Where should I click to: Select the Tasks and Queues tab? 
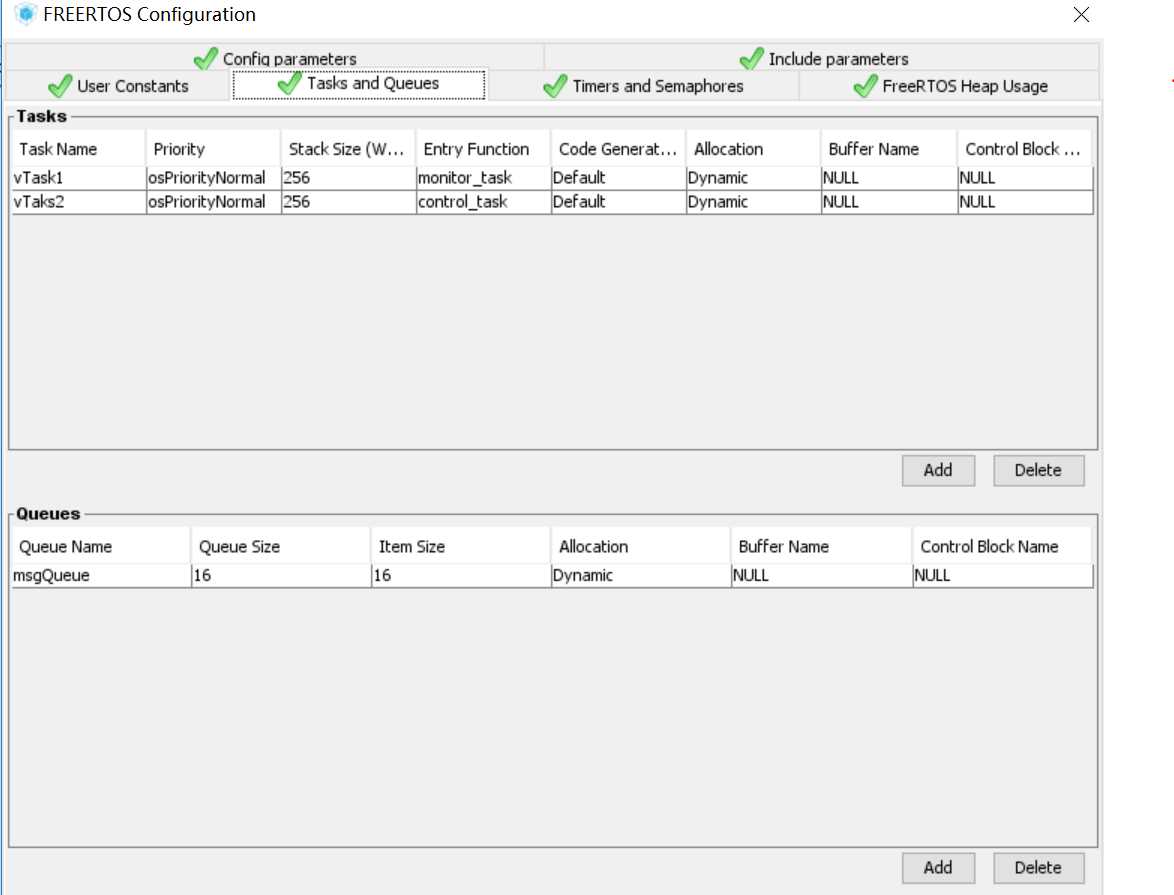(x=359, y=84)
